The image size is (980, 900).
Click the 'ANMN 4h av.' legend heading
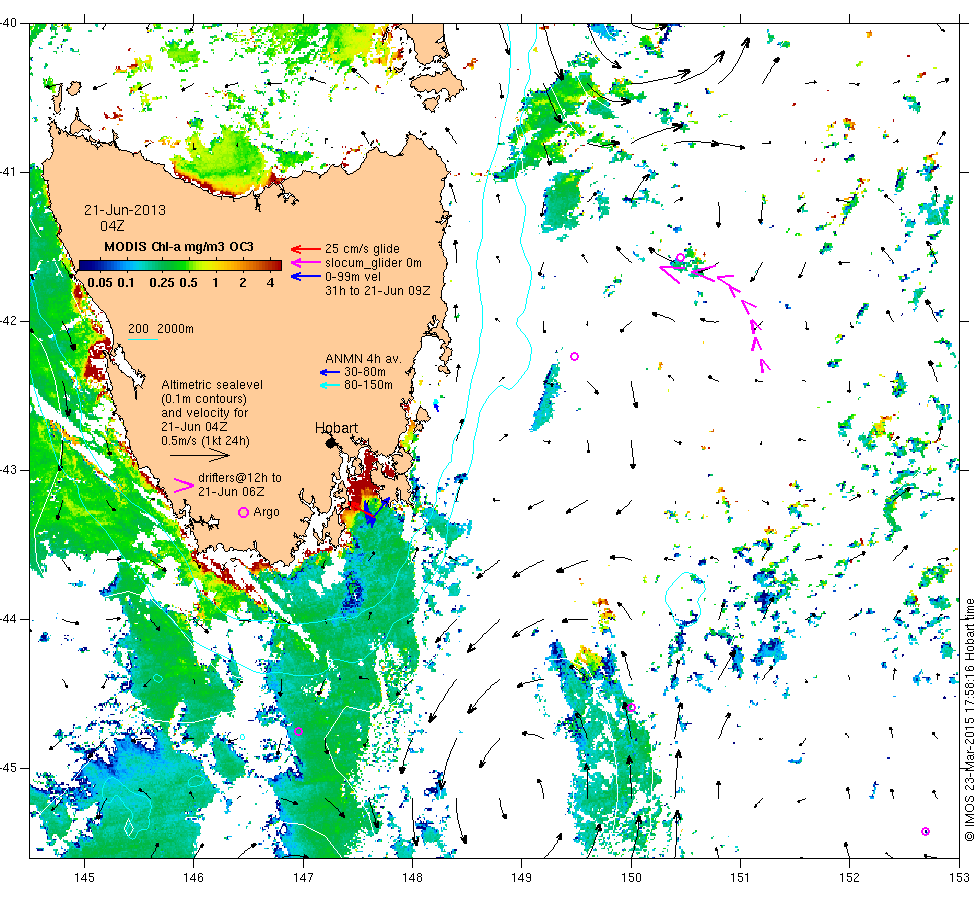(363, 359)
